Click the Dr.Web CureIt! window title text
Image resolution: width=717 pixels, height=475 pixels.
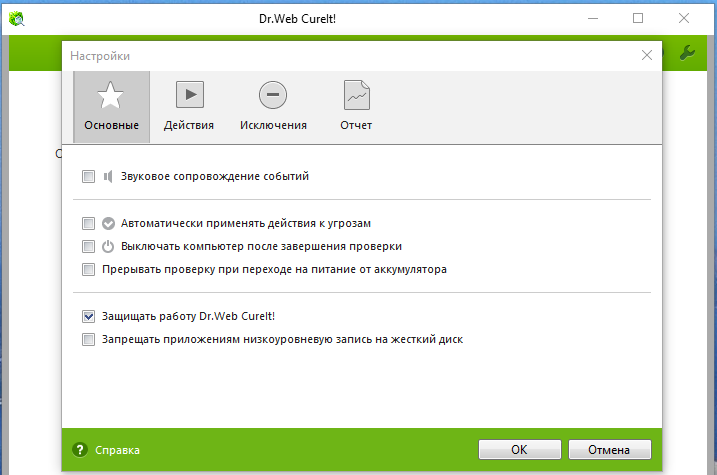pos(297,19)
